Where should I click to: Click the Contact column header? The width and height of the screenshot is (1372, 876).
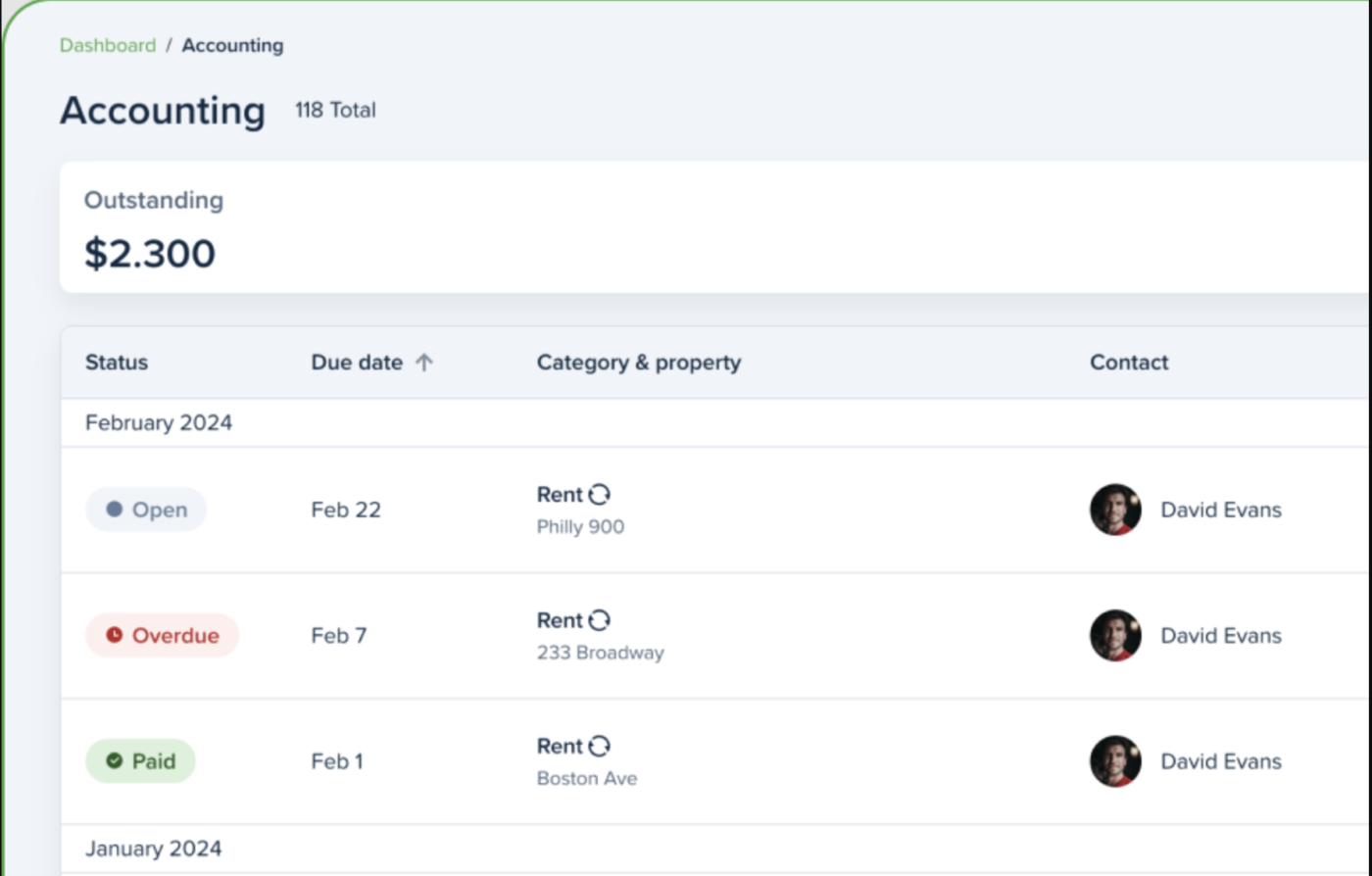click(1129, 363)
